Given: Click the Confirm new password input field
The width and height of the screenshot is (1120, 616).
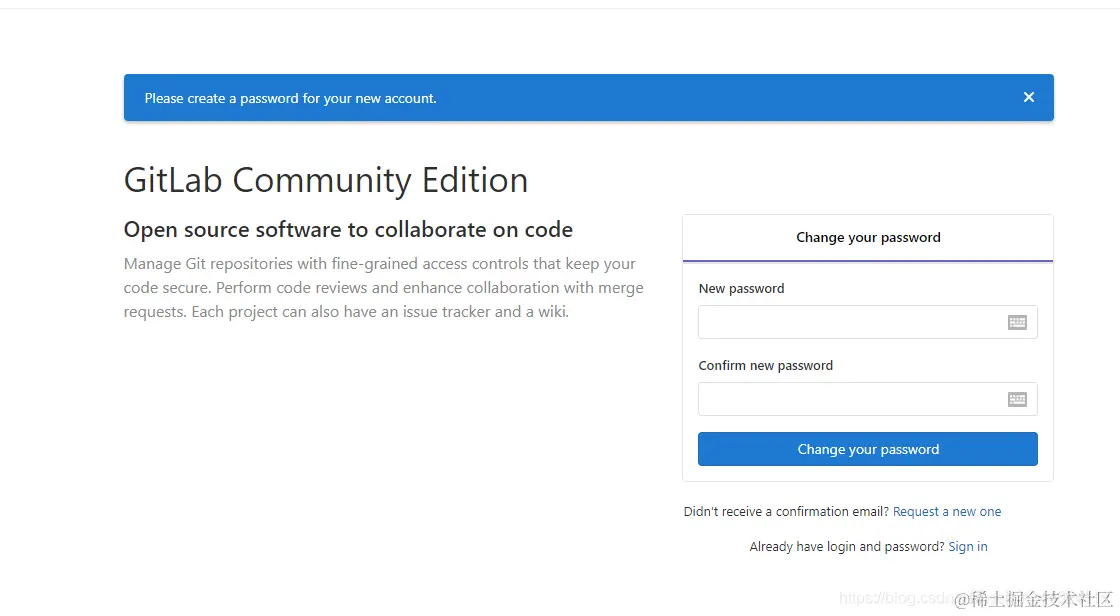Looking at the screenshot, I should 867,399.
